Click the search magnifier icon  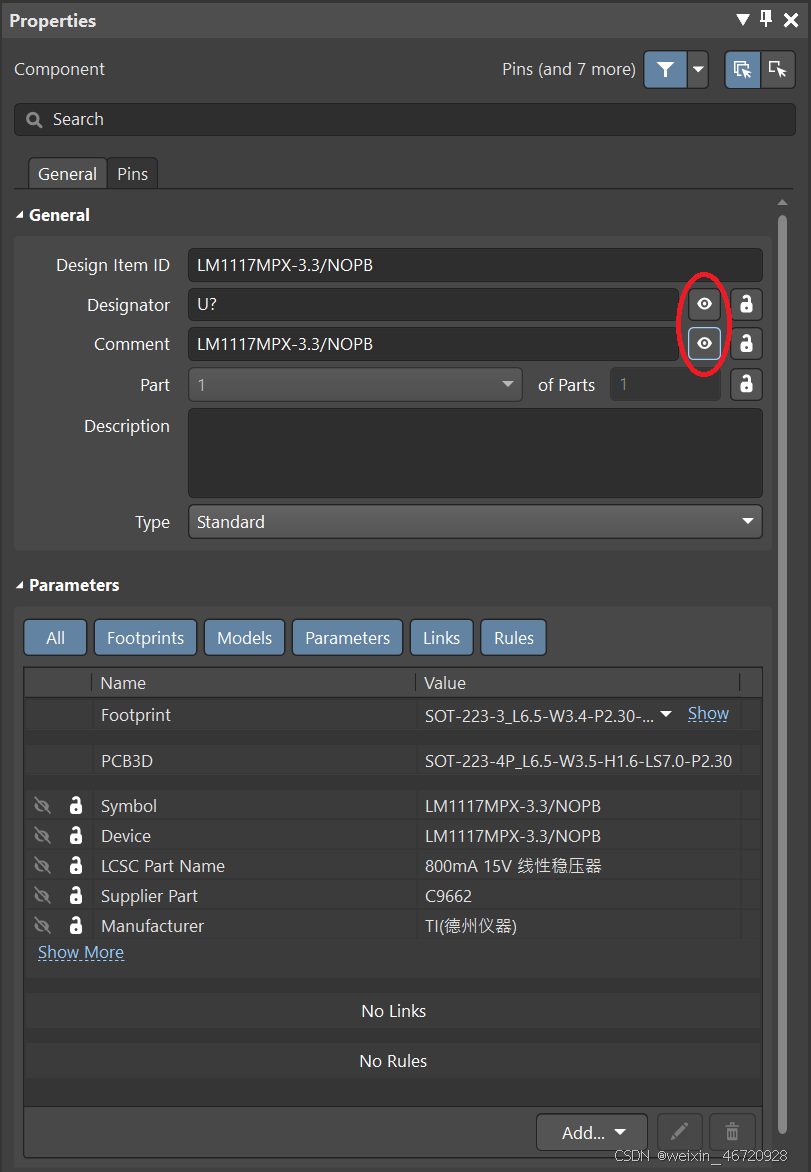coord(34,120)
